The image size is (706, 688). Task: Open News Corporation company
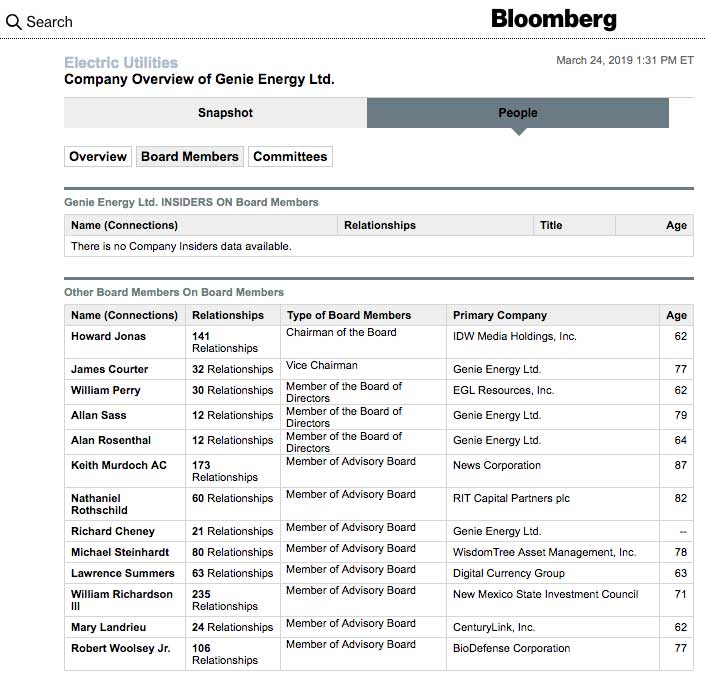(497, 465)
